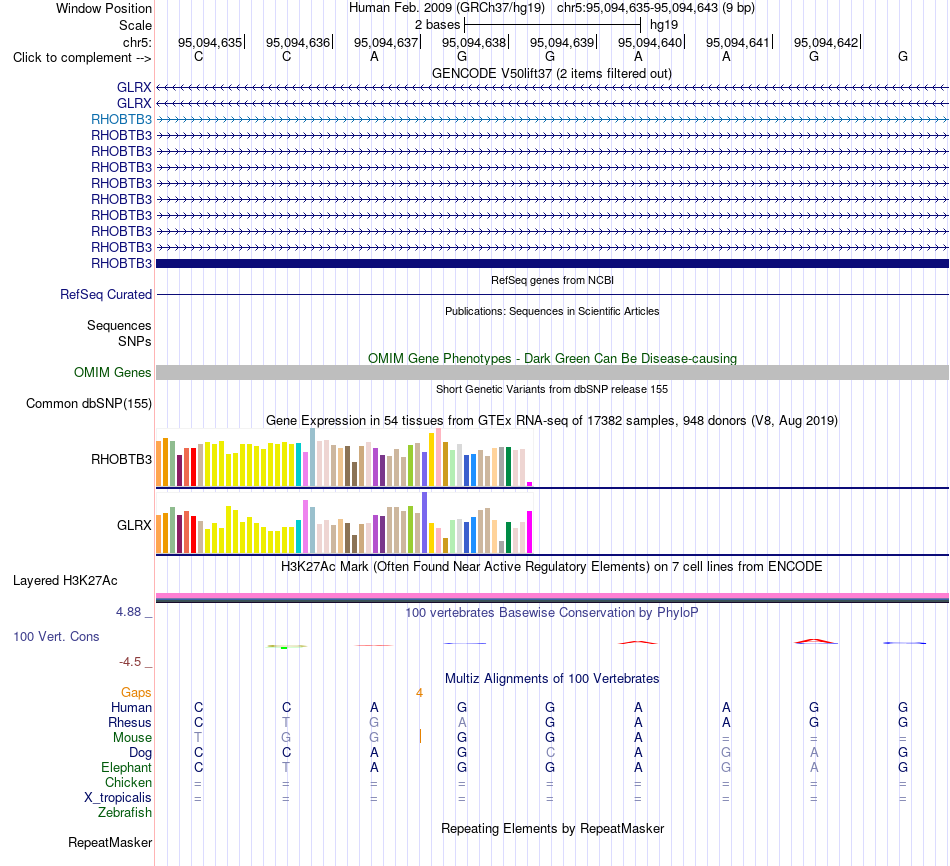Screen dimensions: 950x866
Task: Click the Rhesus alignment row label
Action: tap(130, 722)
